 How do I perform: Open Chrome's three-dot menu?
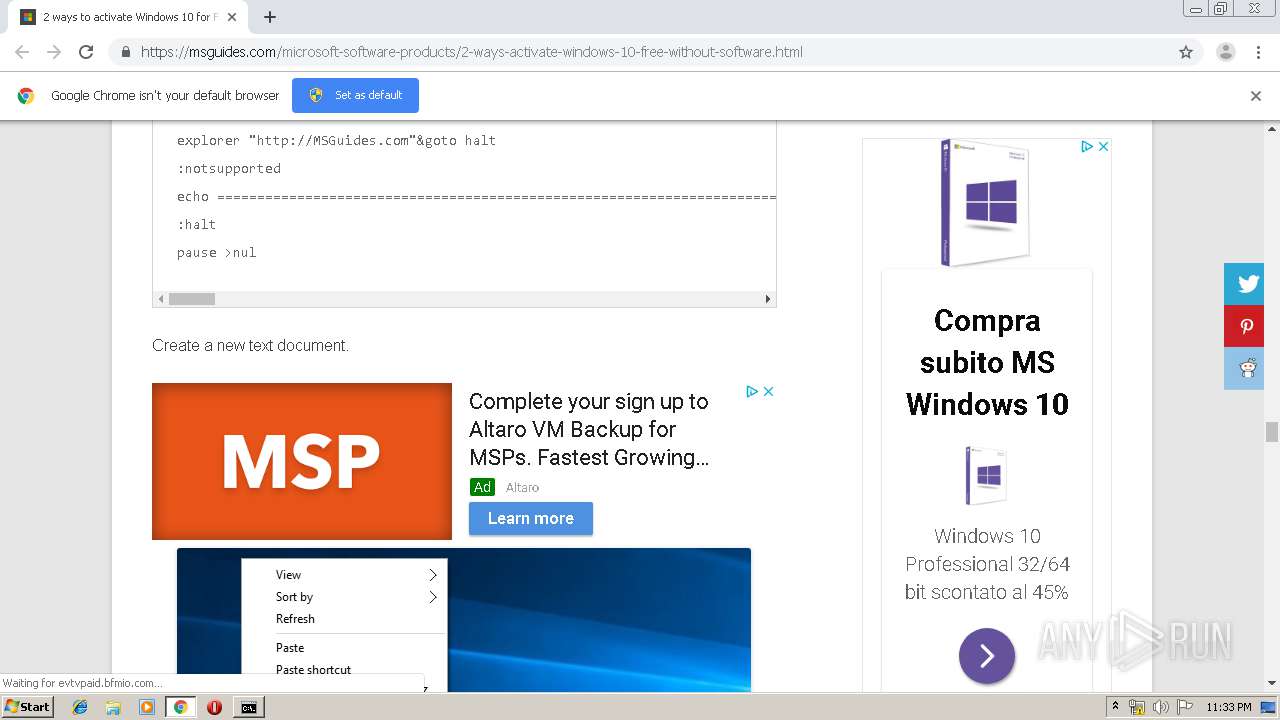point(1258,52)
